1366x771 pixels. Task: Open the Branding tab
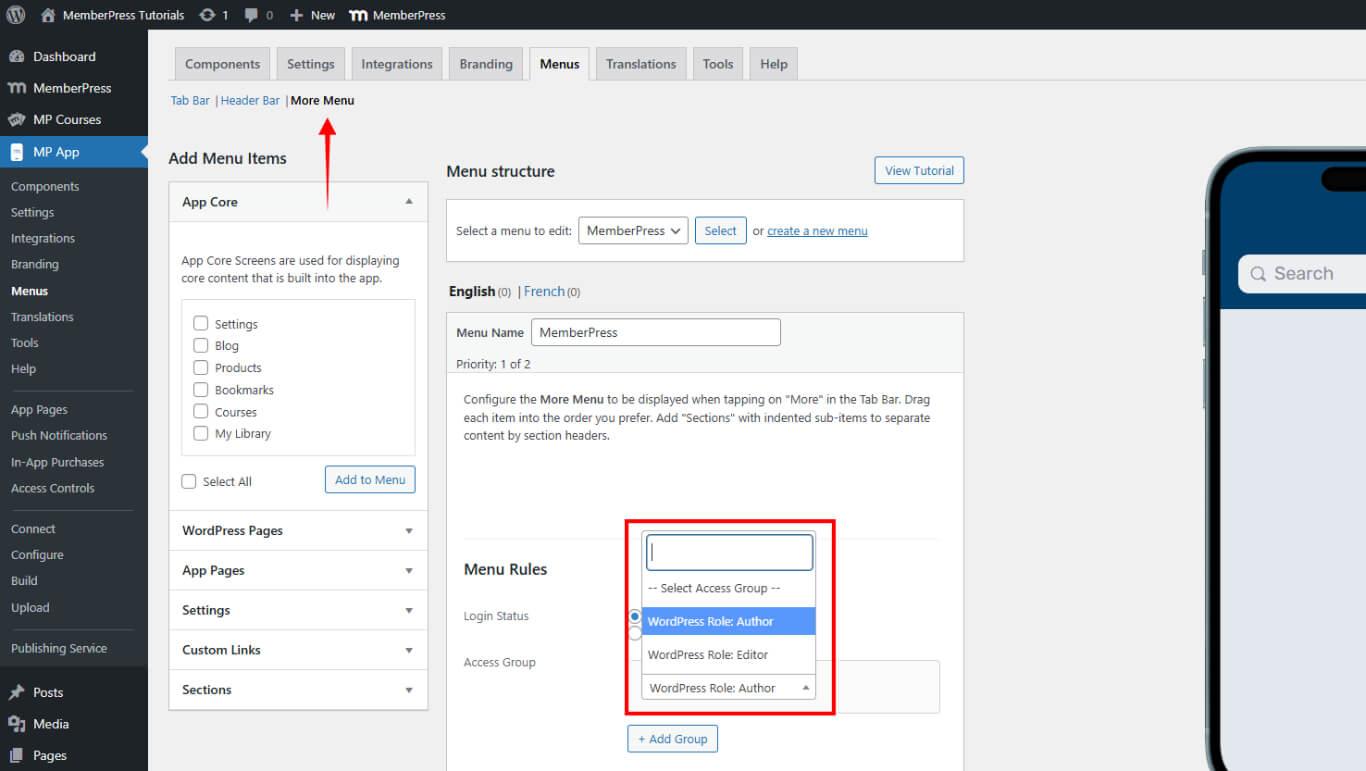tap(486, 64)
